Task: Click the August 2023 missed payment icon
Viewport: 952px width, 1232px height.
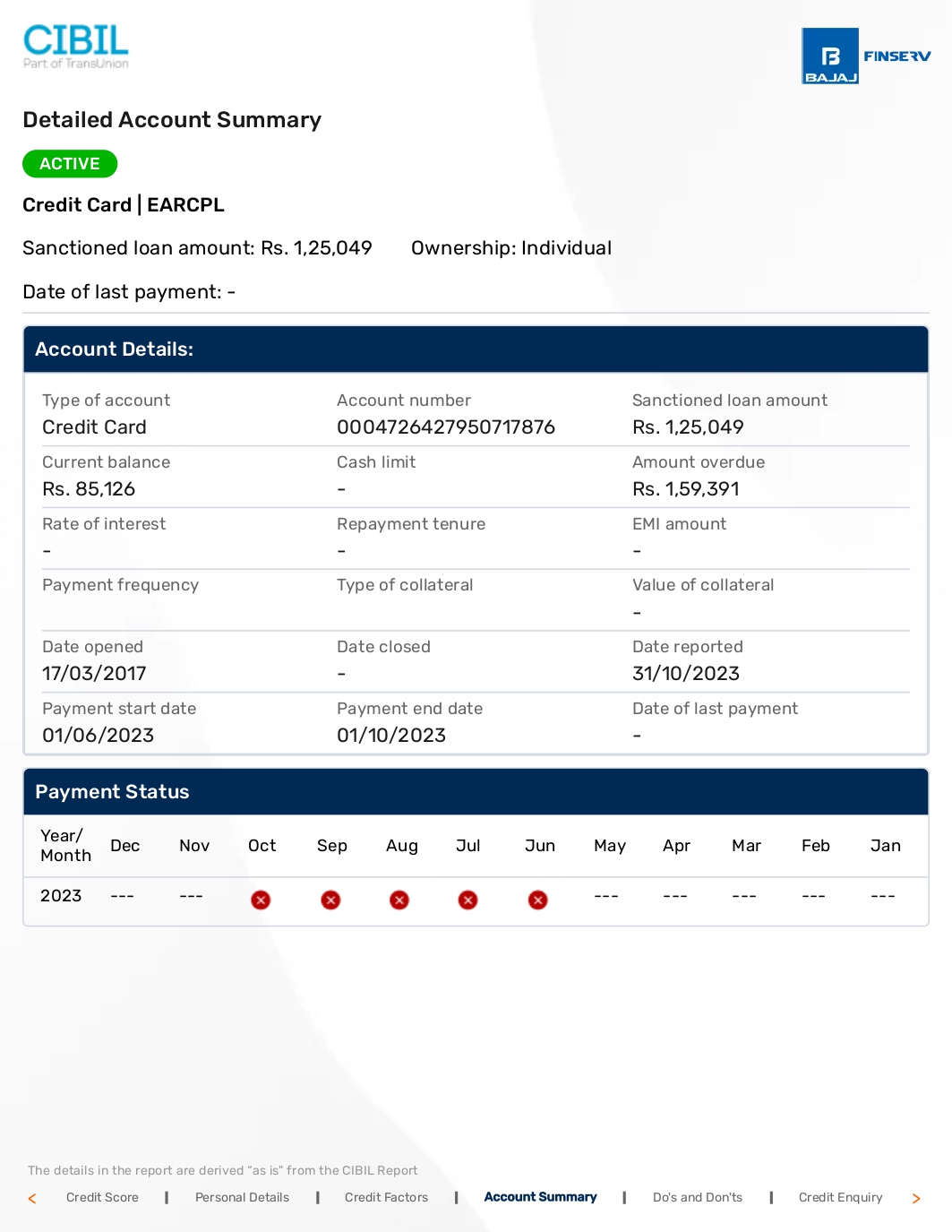Action: coord(399,900)
